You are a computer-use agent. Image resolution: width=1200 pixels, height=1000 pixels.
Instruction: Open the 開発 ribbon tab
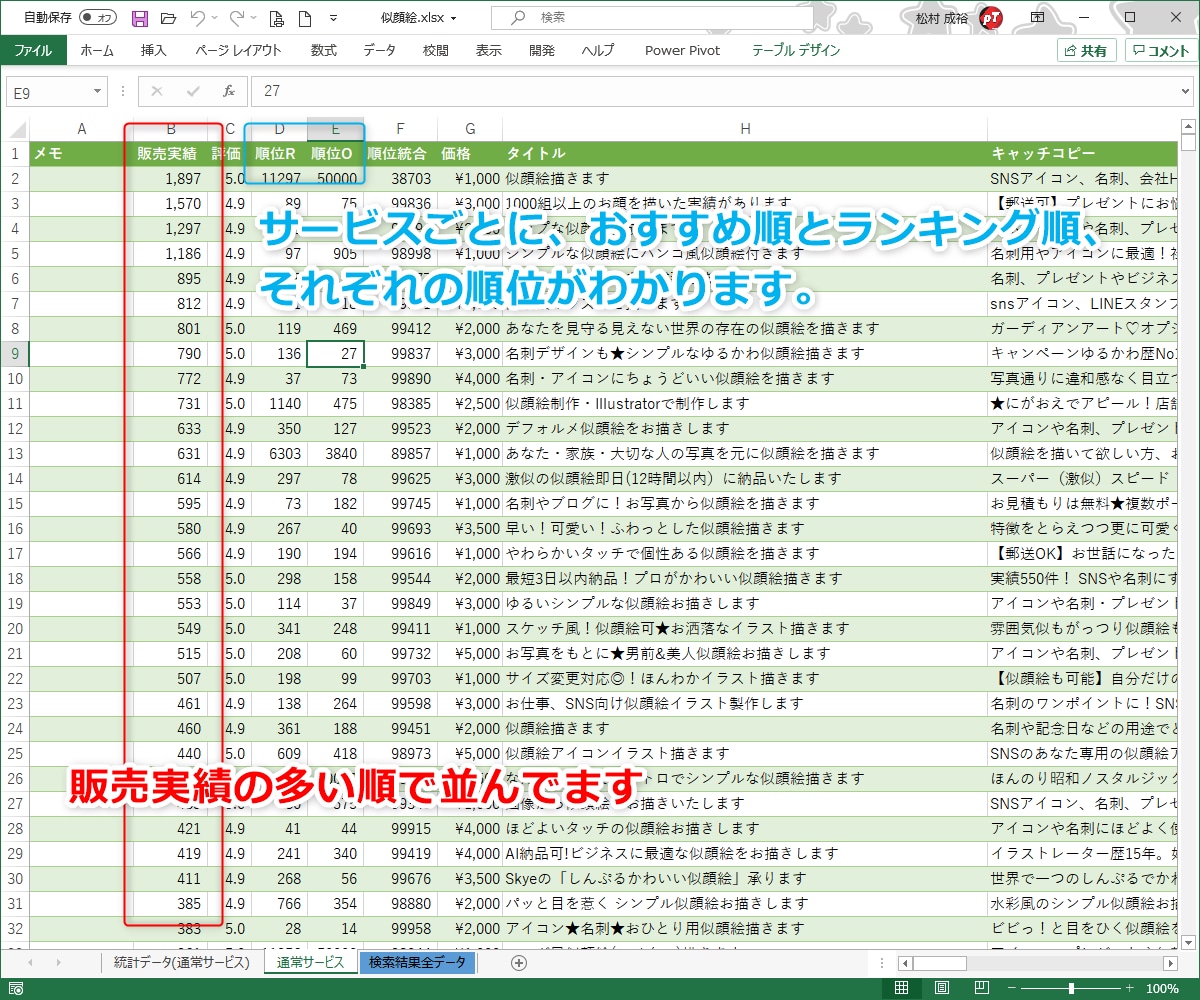(542, 50)
